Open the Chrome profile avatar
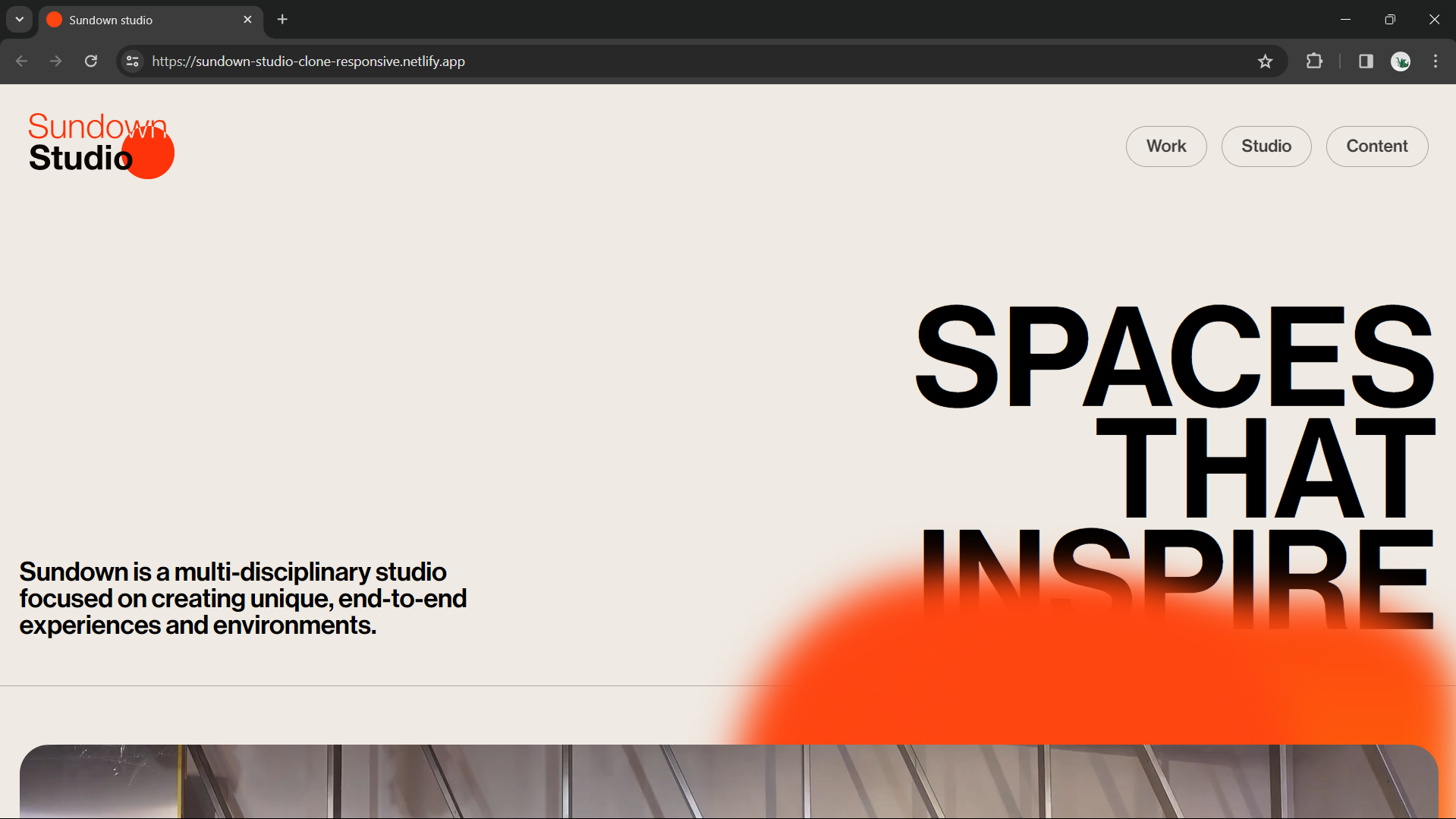This screenshot has height=819, width=1456. pyautogui.click(x=1401, y=61)
